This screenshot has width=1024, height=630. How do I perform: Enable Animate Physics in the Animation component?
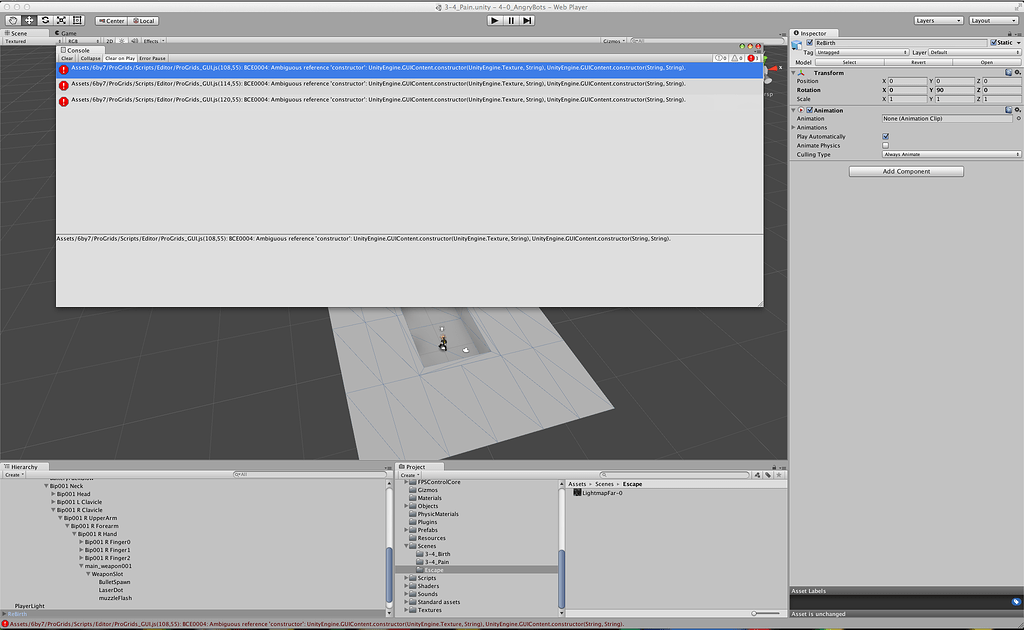point(885,146)
